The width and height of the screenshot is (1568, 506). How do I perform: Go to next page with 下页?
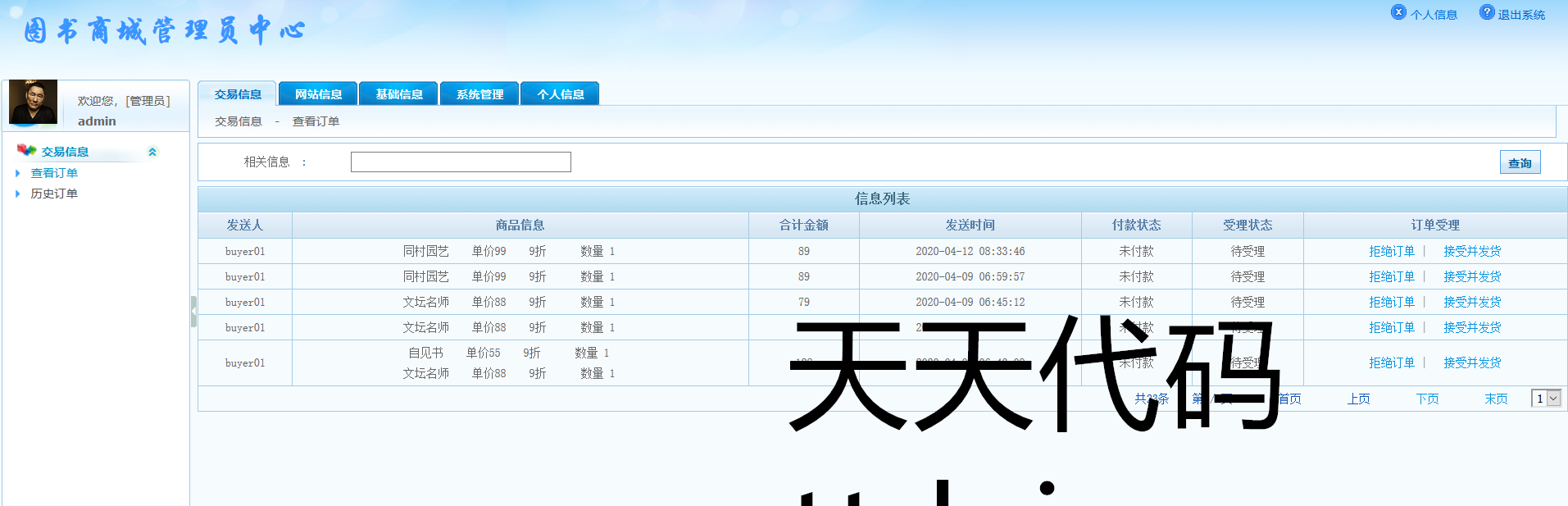tap(1427, 399)
